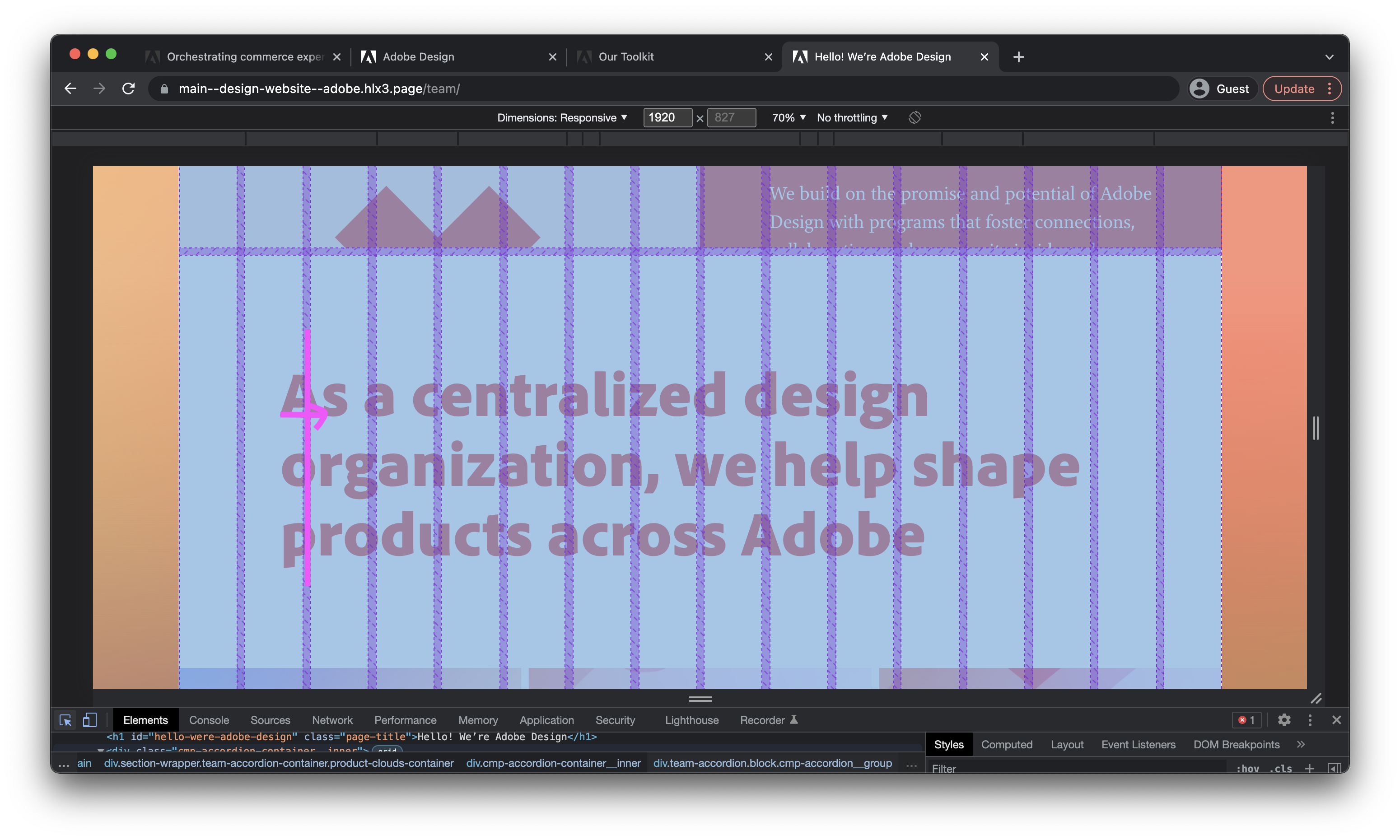Screen dimensions: 1400x840
Task: Switch to the Console panel
Action: [209, 720]
